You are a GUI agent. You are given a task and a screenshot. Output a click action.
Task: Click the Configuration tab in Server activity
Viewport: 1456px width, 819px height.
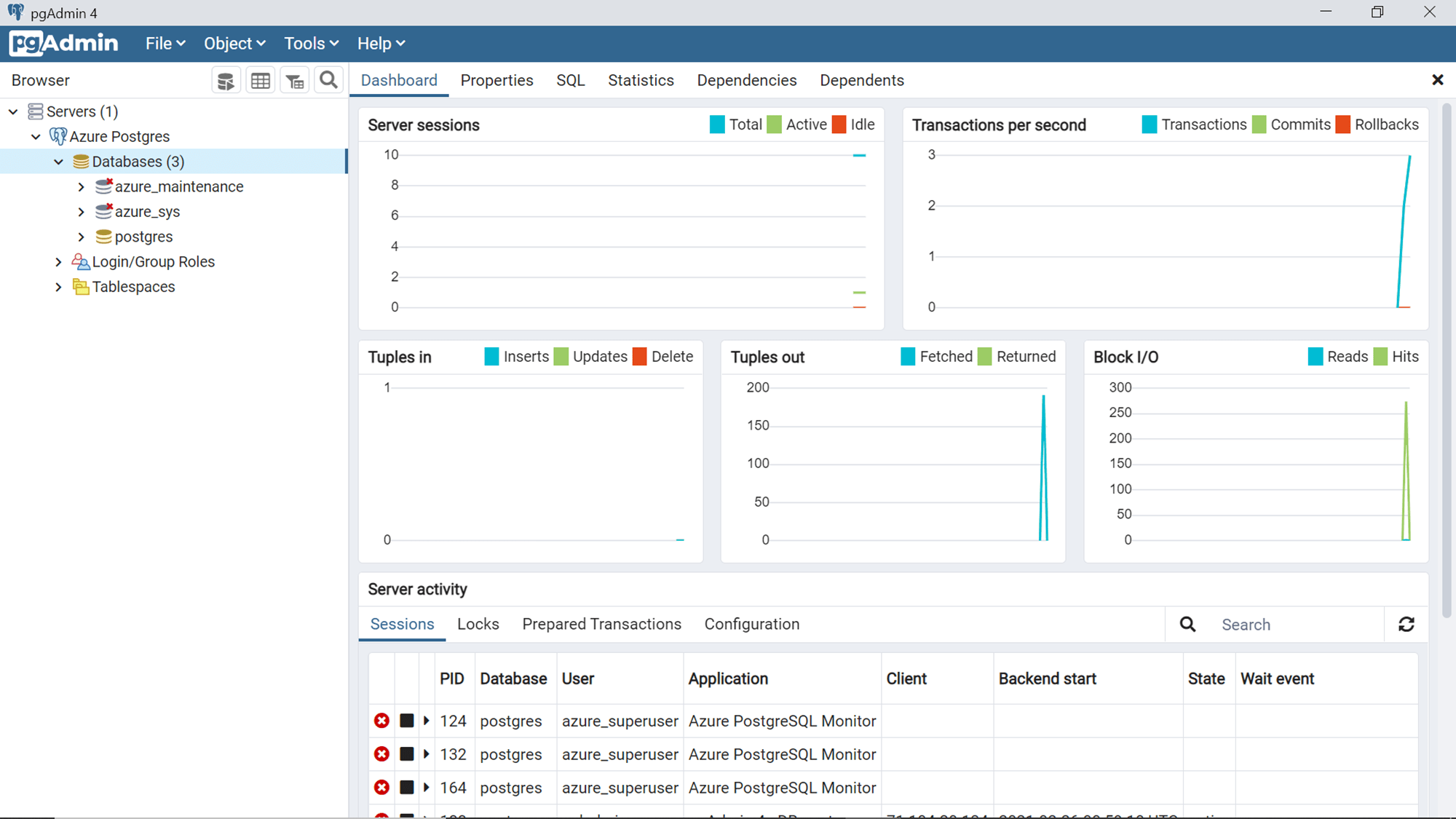click(752, 625)
